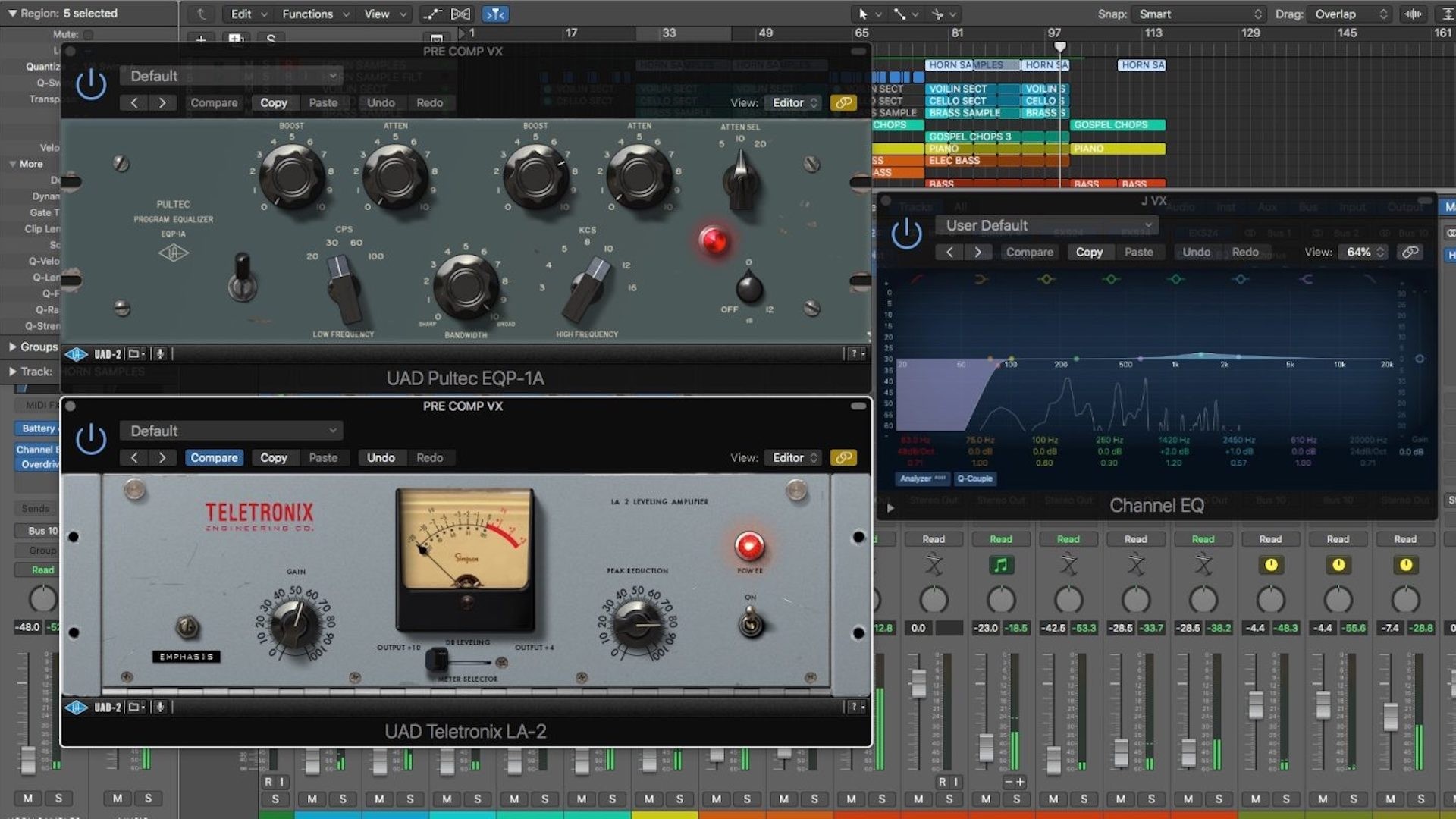
Task: Open the Snap Smart dropdown
Action: (x=1198, y=14)
